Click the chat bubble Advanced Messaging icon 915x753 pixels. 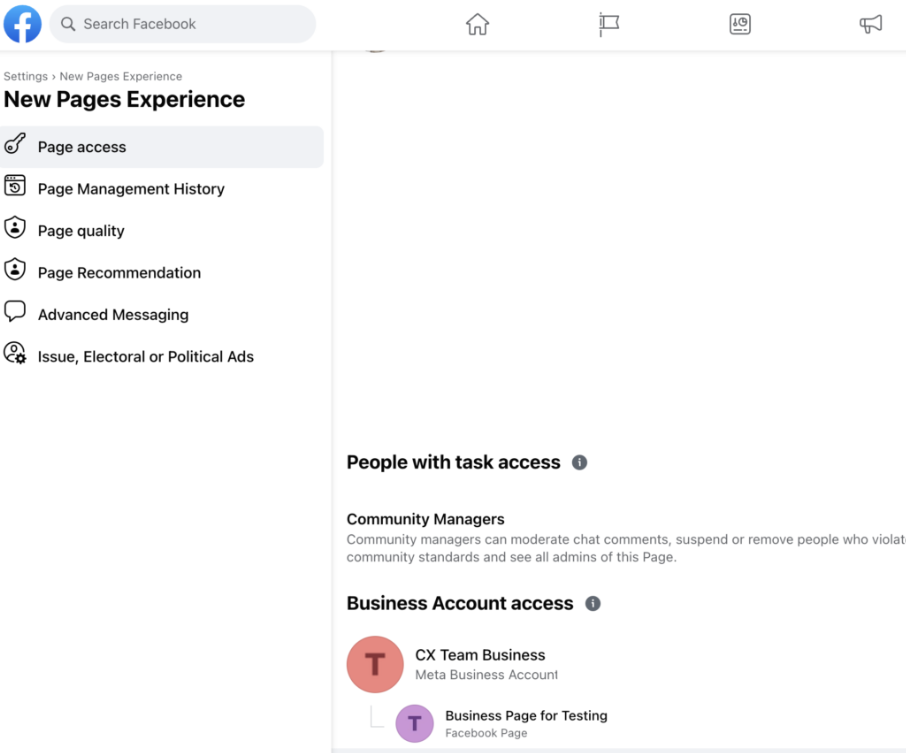[x=15, y=312]
